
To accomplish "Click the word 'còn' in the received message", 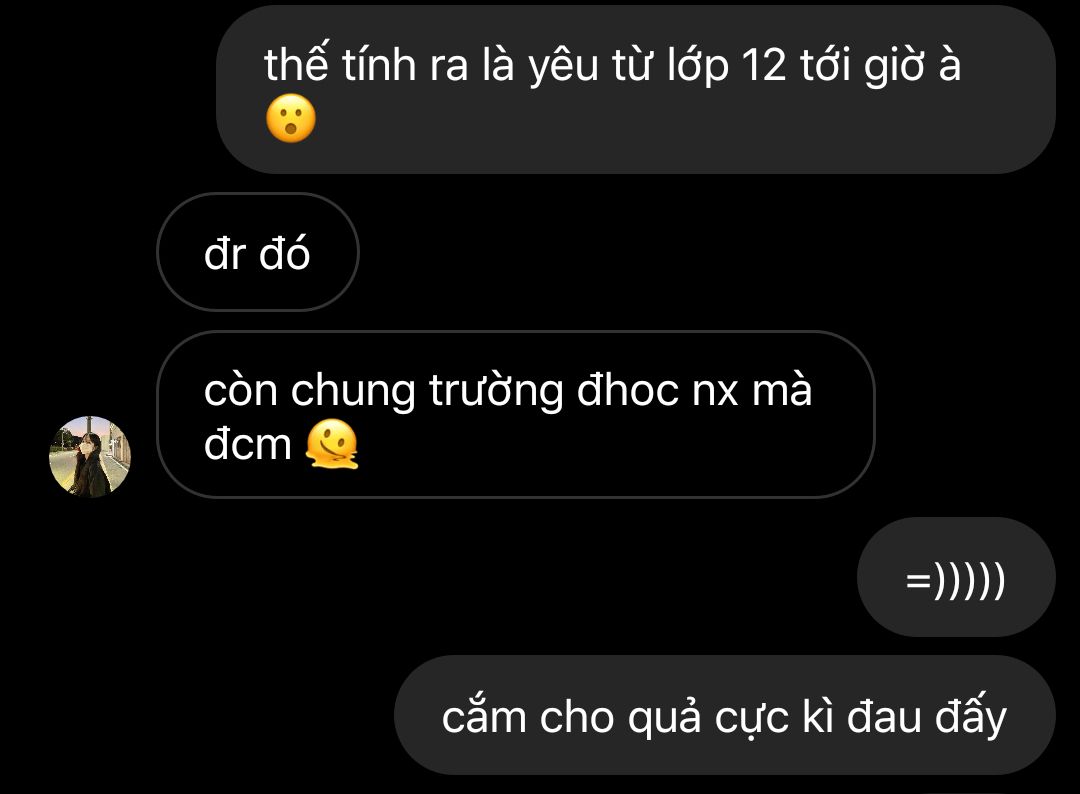I will (240, 390).
